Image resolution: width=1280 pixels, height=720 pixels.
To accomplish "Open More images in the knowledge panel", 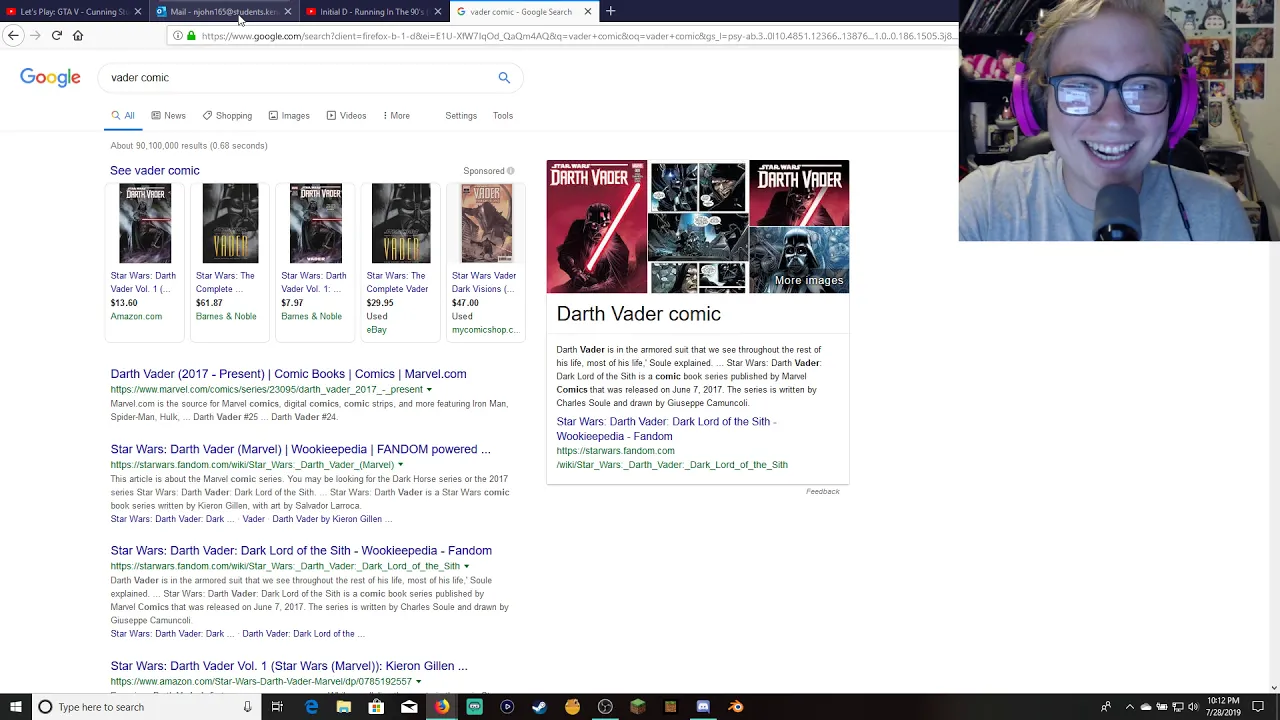I will click(x=809, y=281).
